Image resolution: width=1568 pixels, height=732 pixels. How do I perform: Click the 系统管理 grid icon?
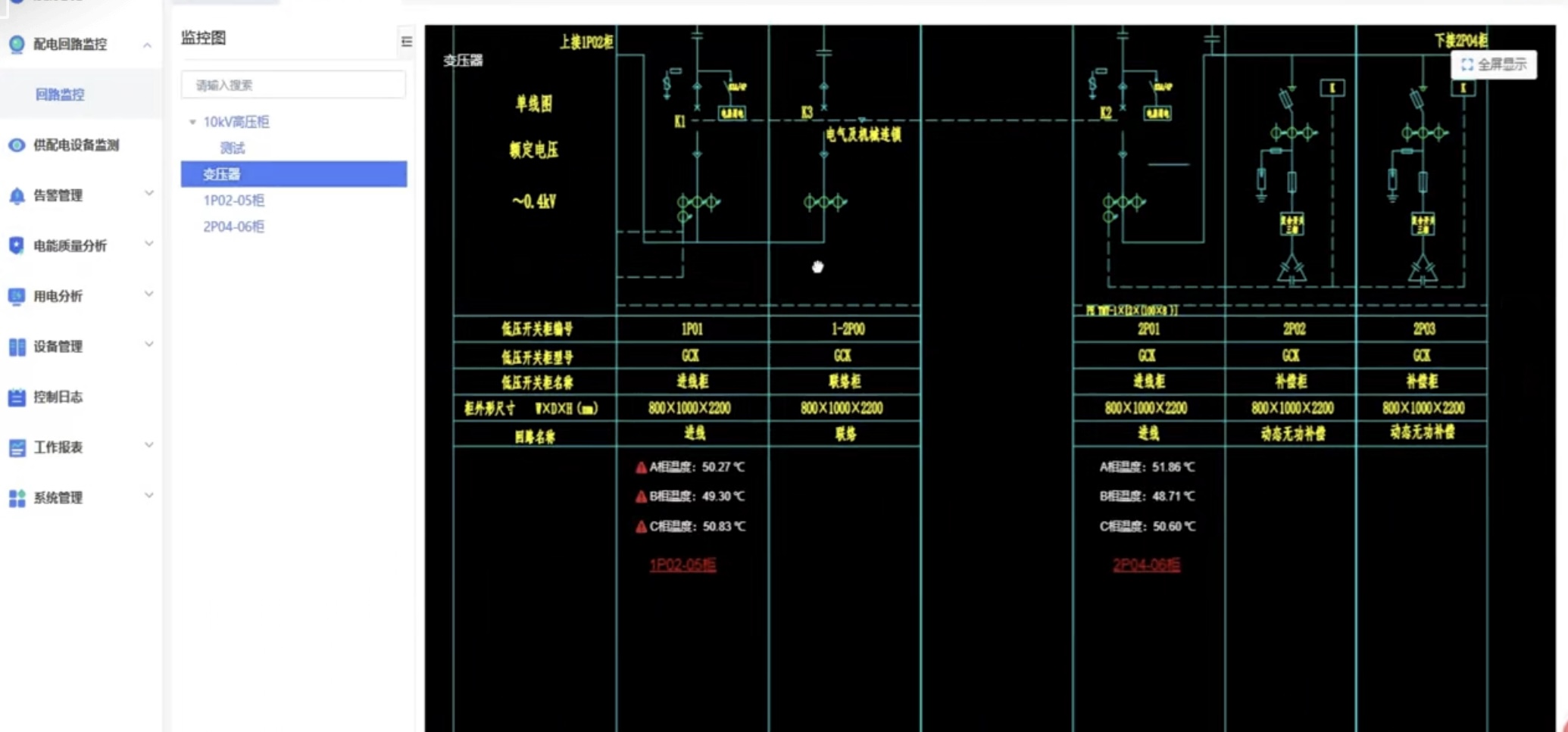pyautogui.click(x=17, y=498)
